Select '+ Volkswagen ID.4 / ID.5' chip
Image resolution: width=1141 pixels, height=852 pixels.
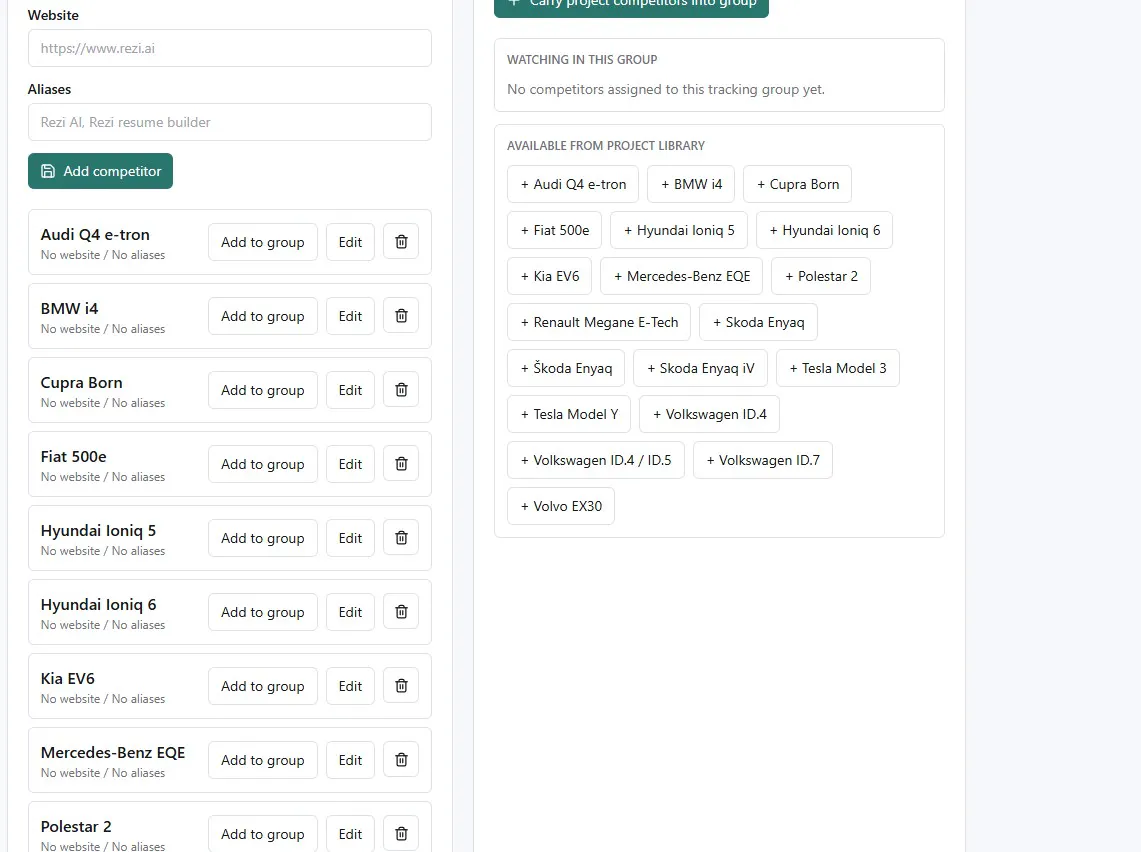(x=596, y=460)
